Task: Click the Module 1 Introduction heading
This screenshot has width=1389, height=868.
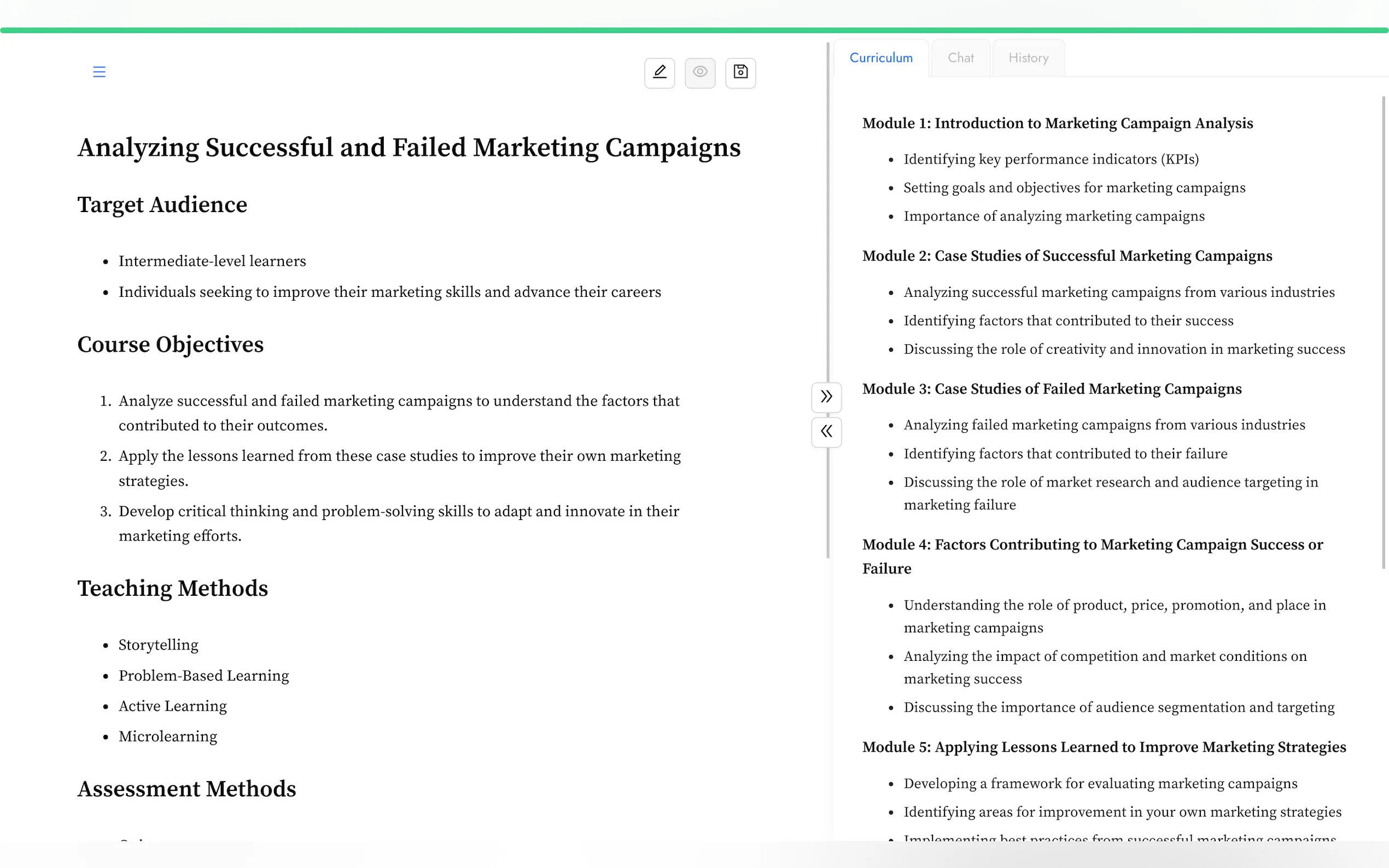Action: coord(1057,124)
